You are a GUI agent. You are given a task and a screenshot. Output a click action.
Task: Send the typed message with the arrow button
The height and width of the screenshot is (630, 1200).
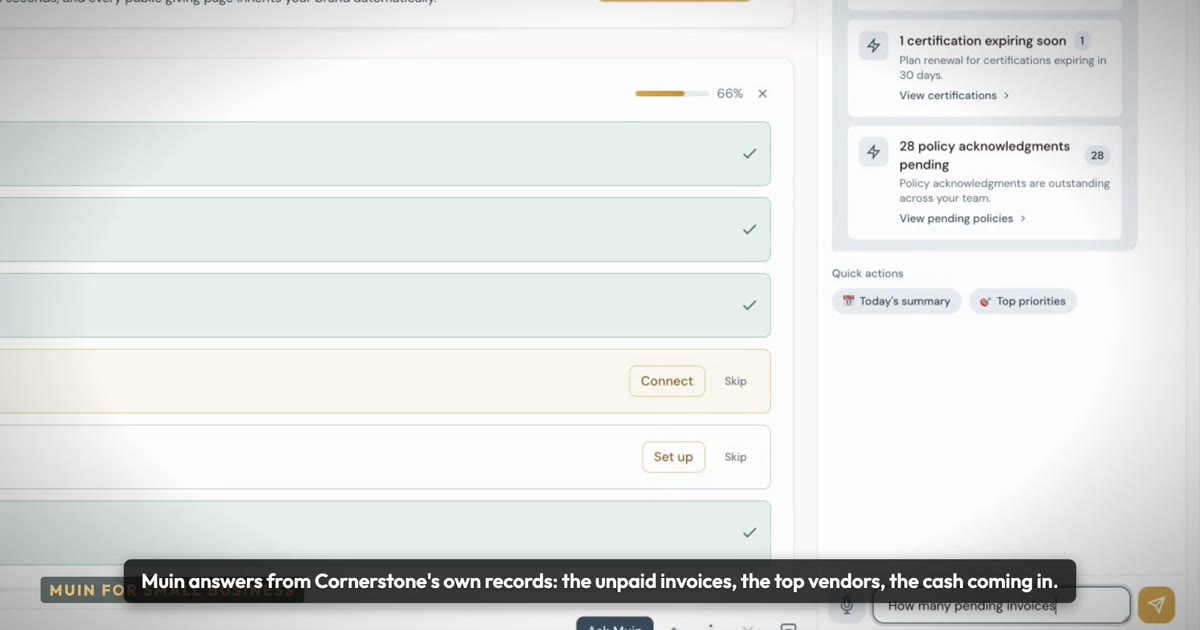[x=1156, y=605]
